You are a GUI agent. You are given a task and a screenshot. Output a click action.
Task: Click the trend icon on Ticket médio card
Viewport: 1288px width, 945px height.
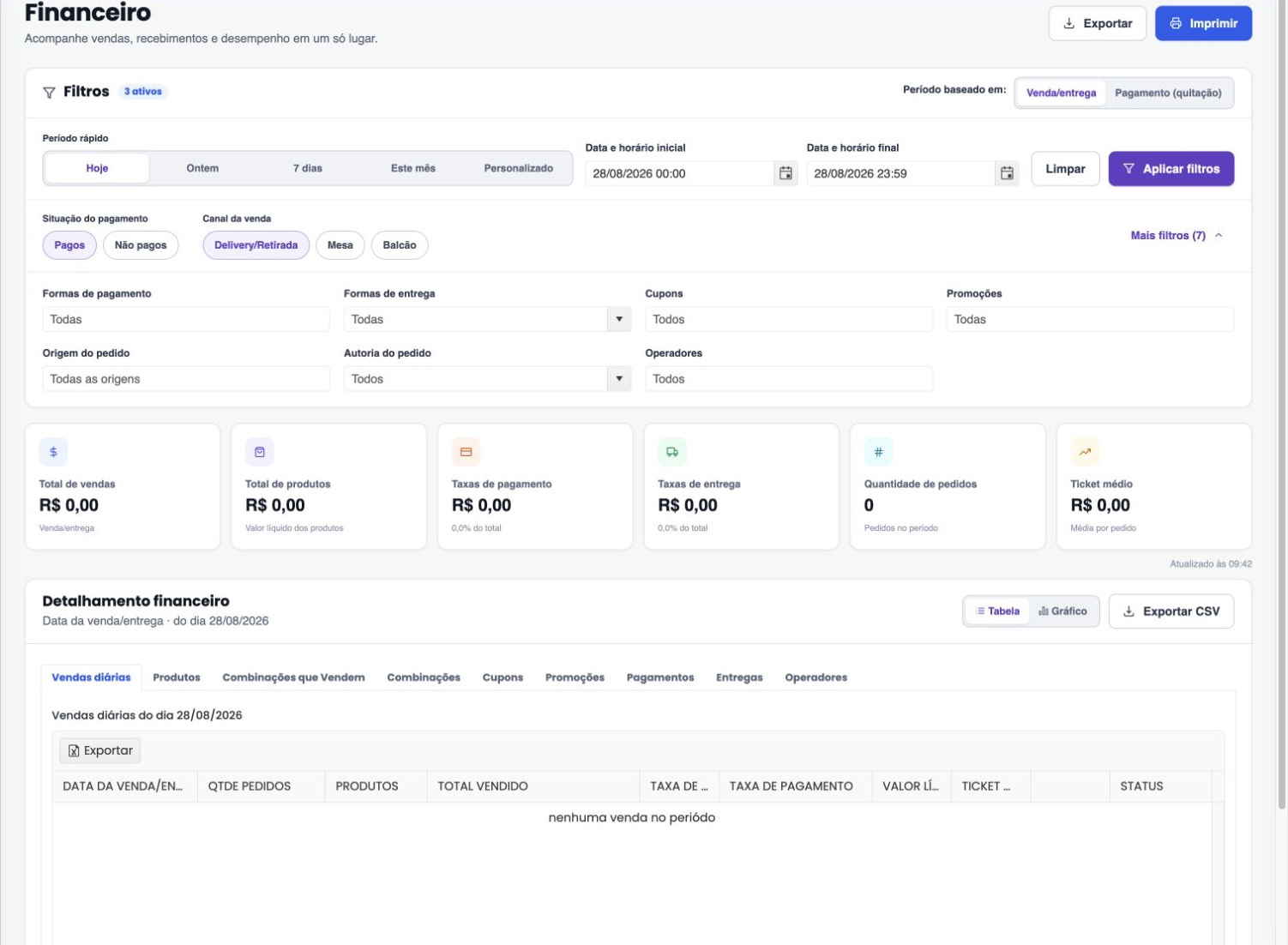click(1085, 452)
